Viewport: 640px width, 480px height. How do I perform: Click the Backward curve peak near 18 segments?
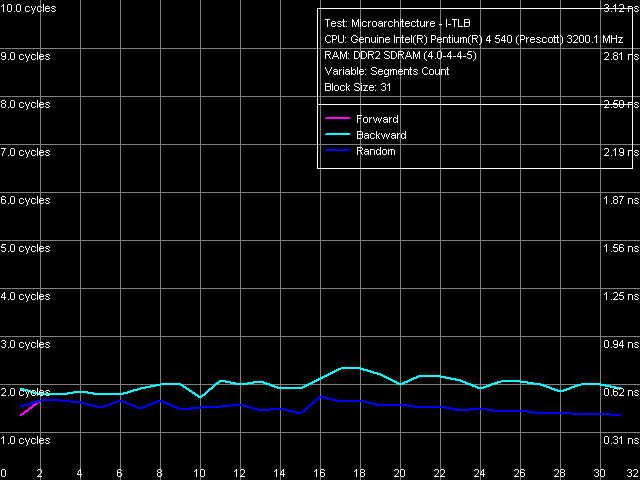click(x=351, y=368)
